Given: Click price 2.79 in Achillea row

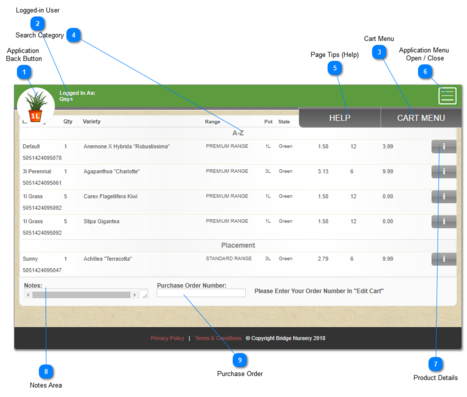Looking at the screenshot, I should [x=323, y=259].
